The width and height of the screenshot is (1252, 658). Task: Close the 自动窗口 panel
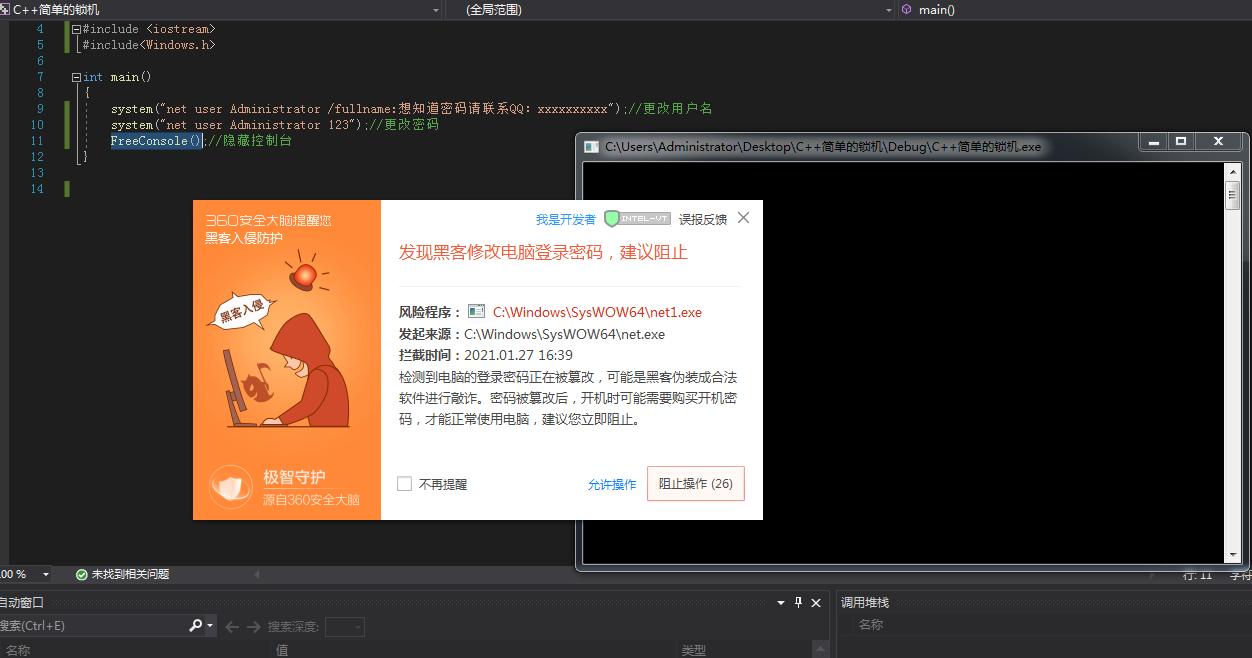click(x=817, y=603)
